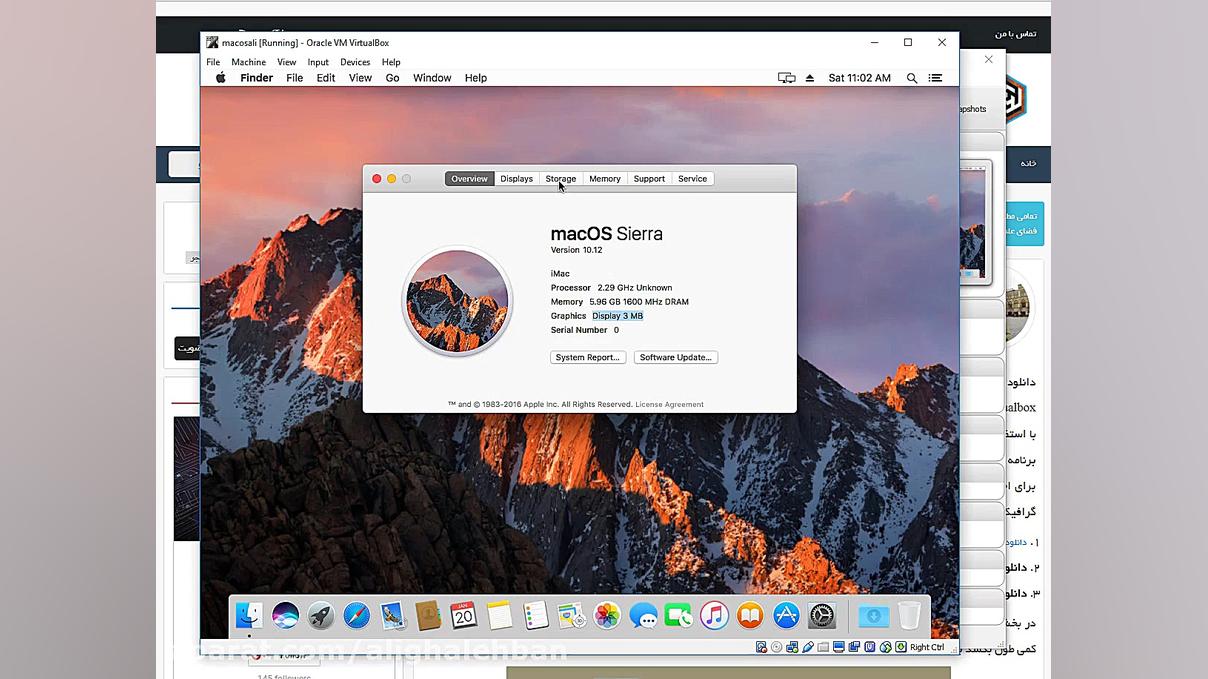This screenshot has width=1208, height=679.
Task: Open VirtualBox Help menu
Action: (x=391, y=62)
